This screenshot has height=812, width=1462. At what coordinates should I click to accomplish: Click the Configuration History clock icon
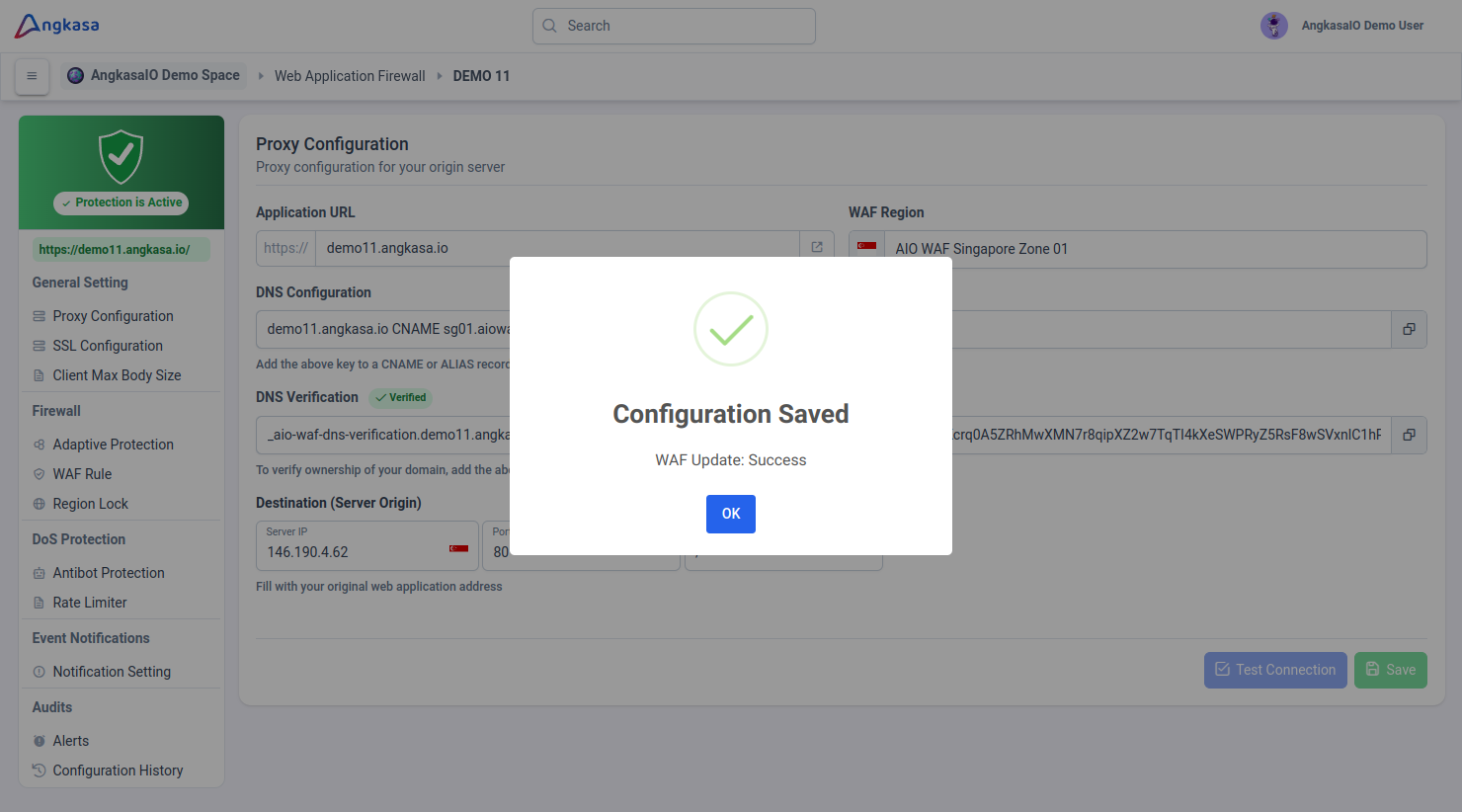click(x=40, y=771)
